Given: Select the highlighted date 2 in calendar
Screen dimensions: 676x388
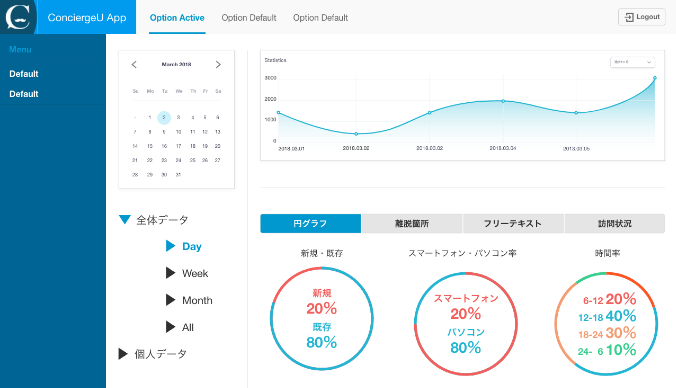Looking at the screenshot, I should coord(164,117).
